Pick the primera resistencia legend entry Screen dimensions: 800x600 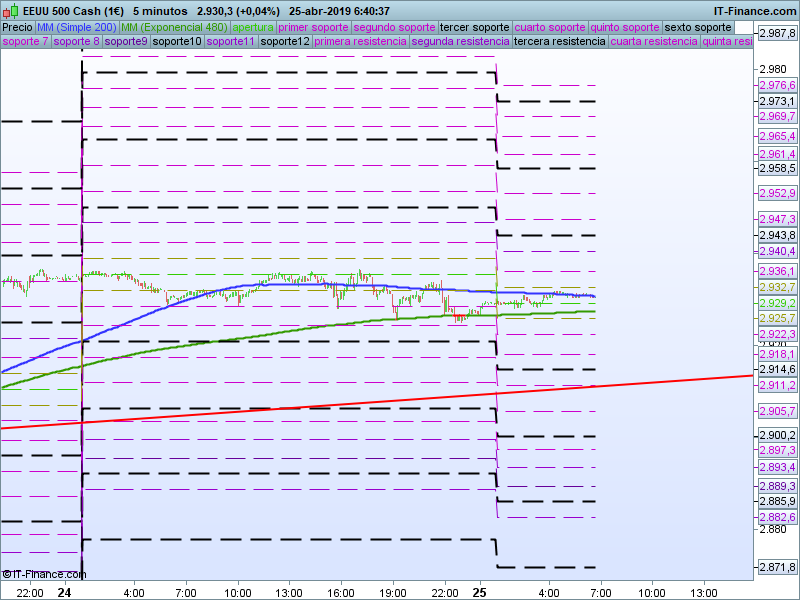361,41
